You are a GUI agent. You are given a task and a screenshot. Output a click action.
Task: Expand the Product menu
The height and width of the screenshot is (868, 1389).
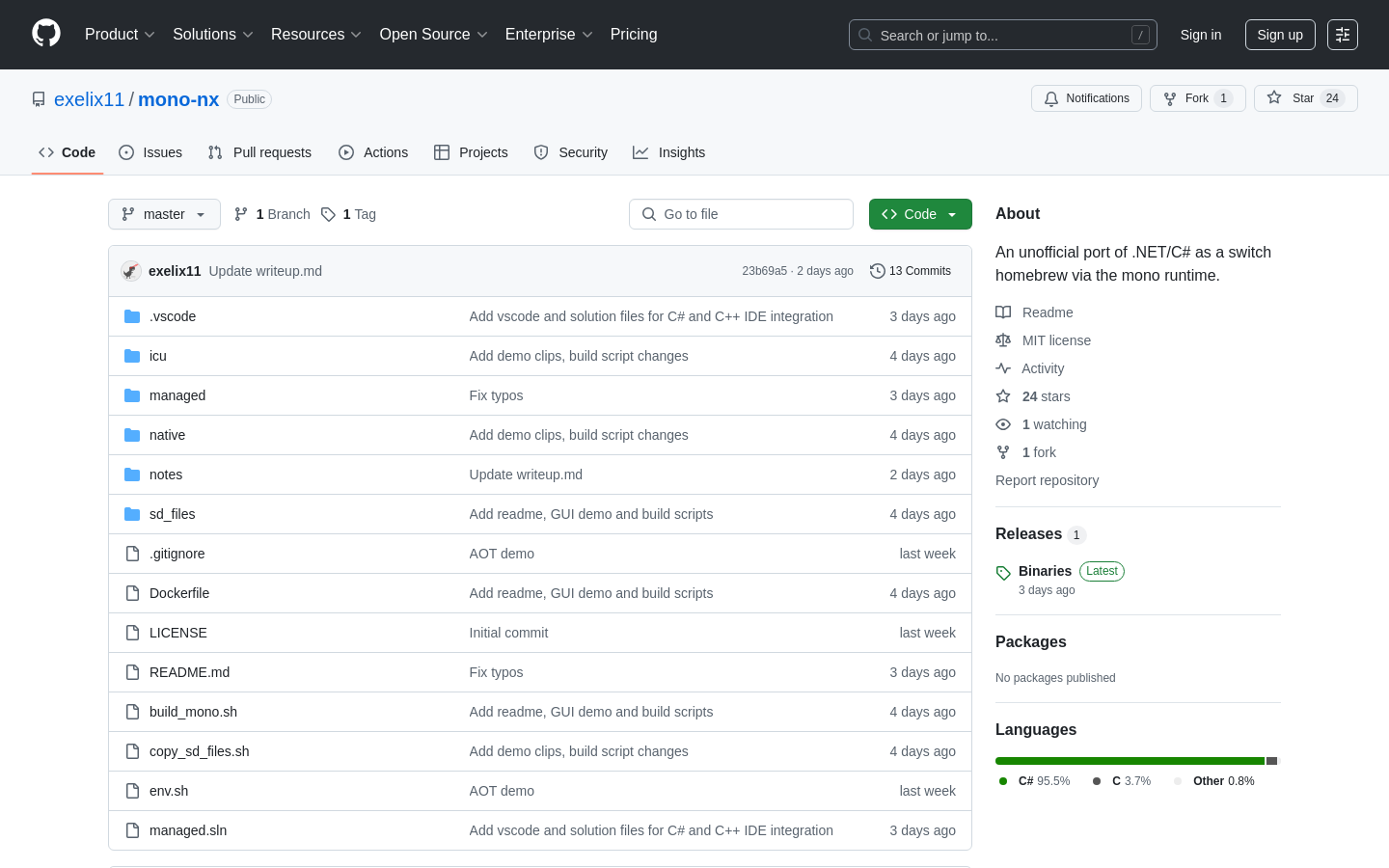[120, 34]
